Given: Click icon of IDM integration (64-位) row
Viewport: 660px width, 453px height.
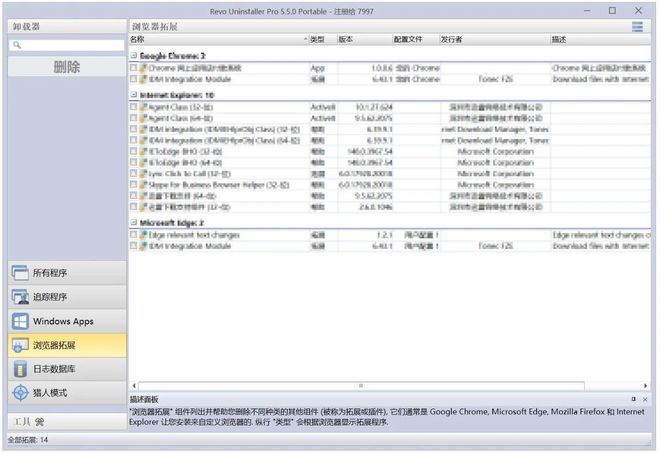Looking at the screenshot, I should click(143, 140).
